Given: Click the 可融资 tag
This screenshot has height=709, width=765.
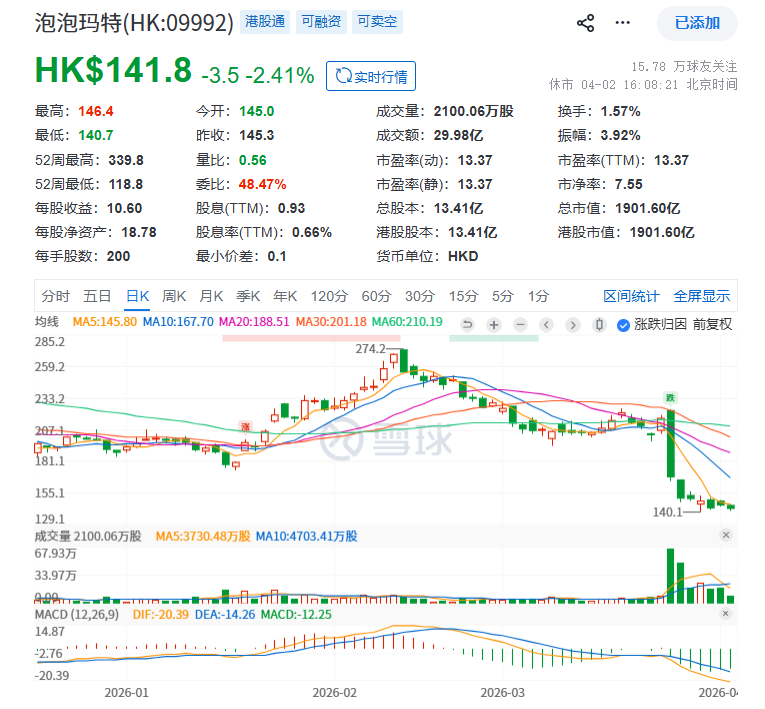Looking at the screenshot, I should (x=321, y=22).
